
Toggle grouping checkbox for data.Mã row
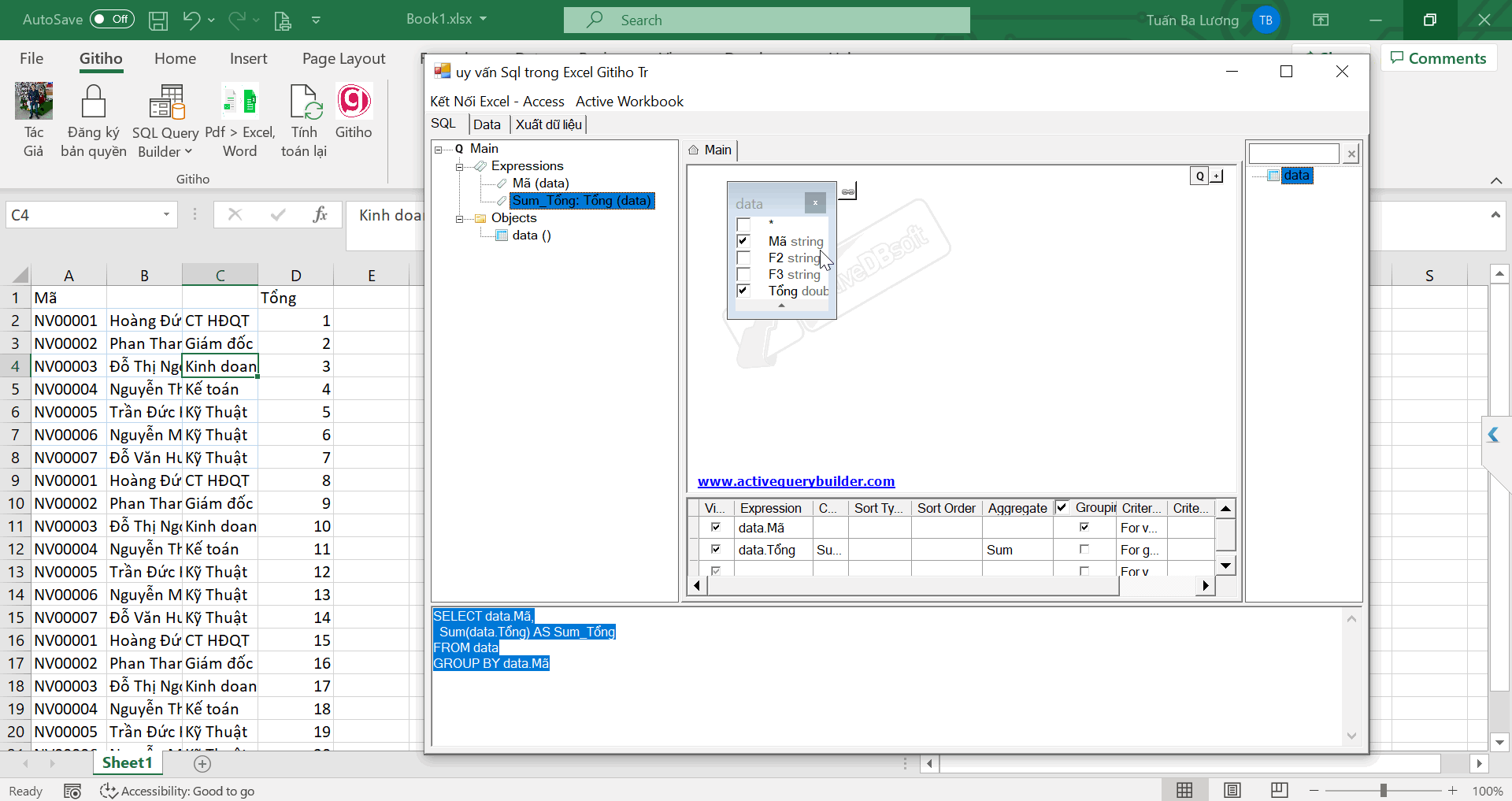click(x=1084, y=527)
